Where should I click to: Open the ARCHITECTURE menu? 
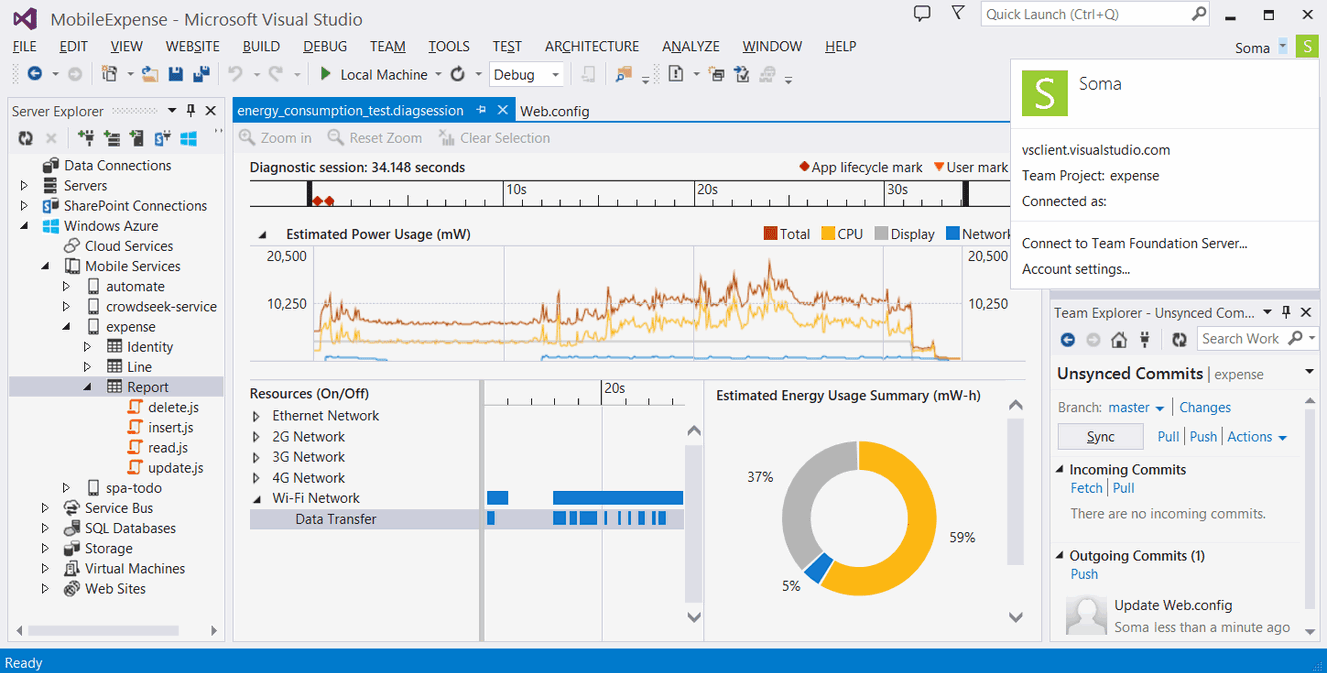[592, 46]
